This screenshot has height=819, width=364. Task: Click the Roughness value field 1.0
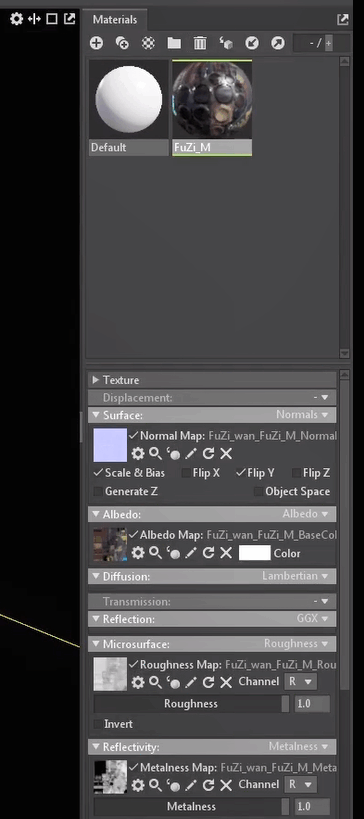312,704
